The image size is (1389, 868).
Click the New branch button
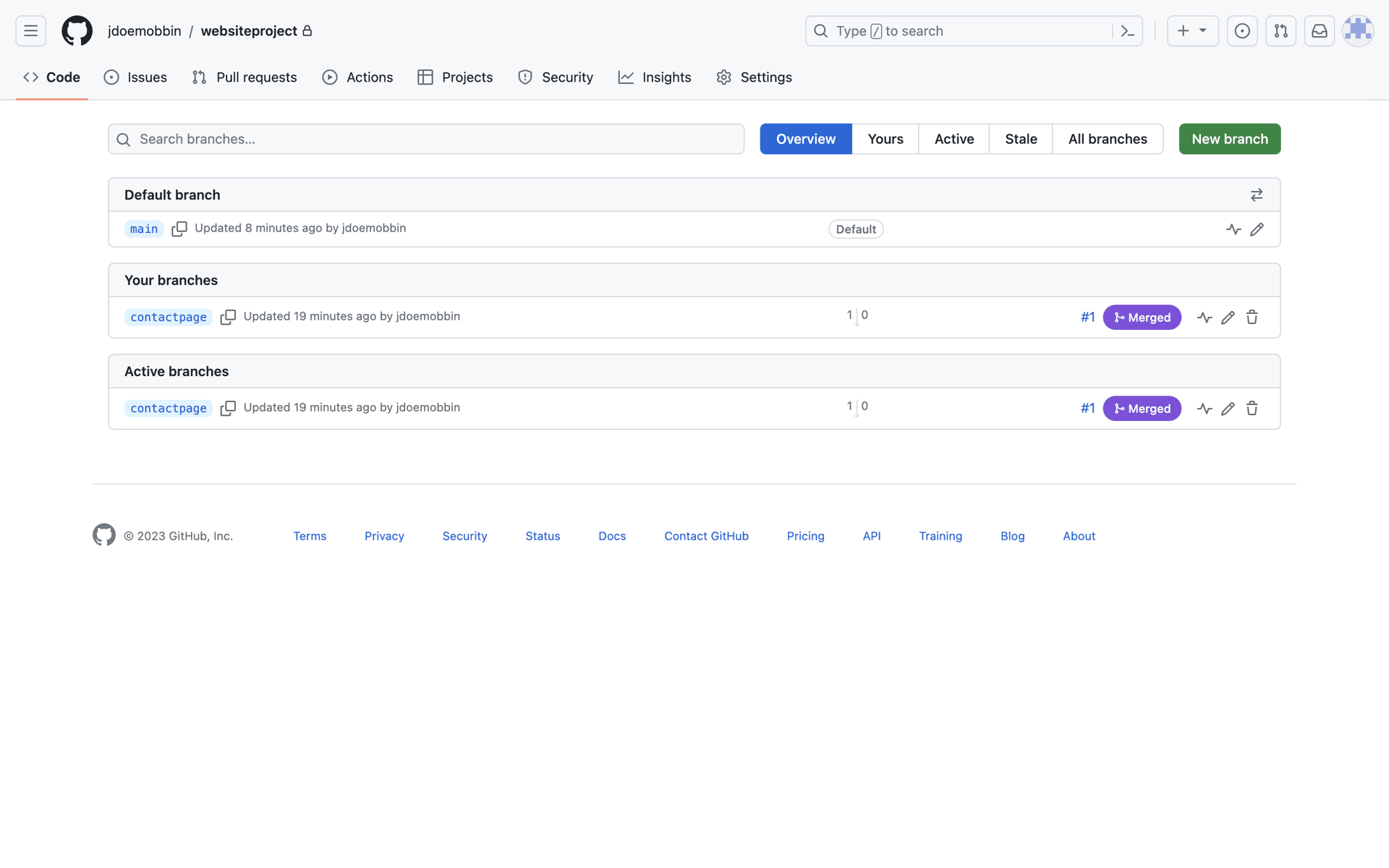pyautogui.click(x=1230, y=139)
